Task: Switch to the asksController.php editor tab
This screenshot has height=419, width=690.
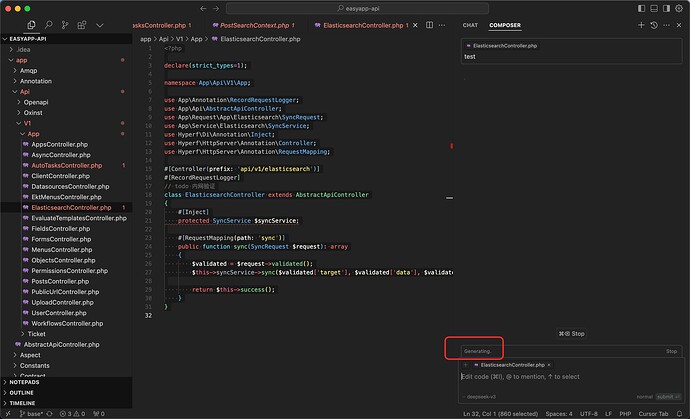Action: [162, 25]
